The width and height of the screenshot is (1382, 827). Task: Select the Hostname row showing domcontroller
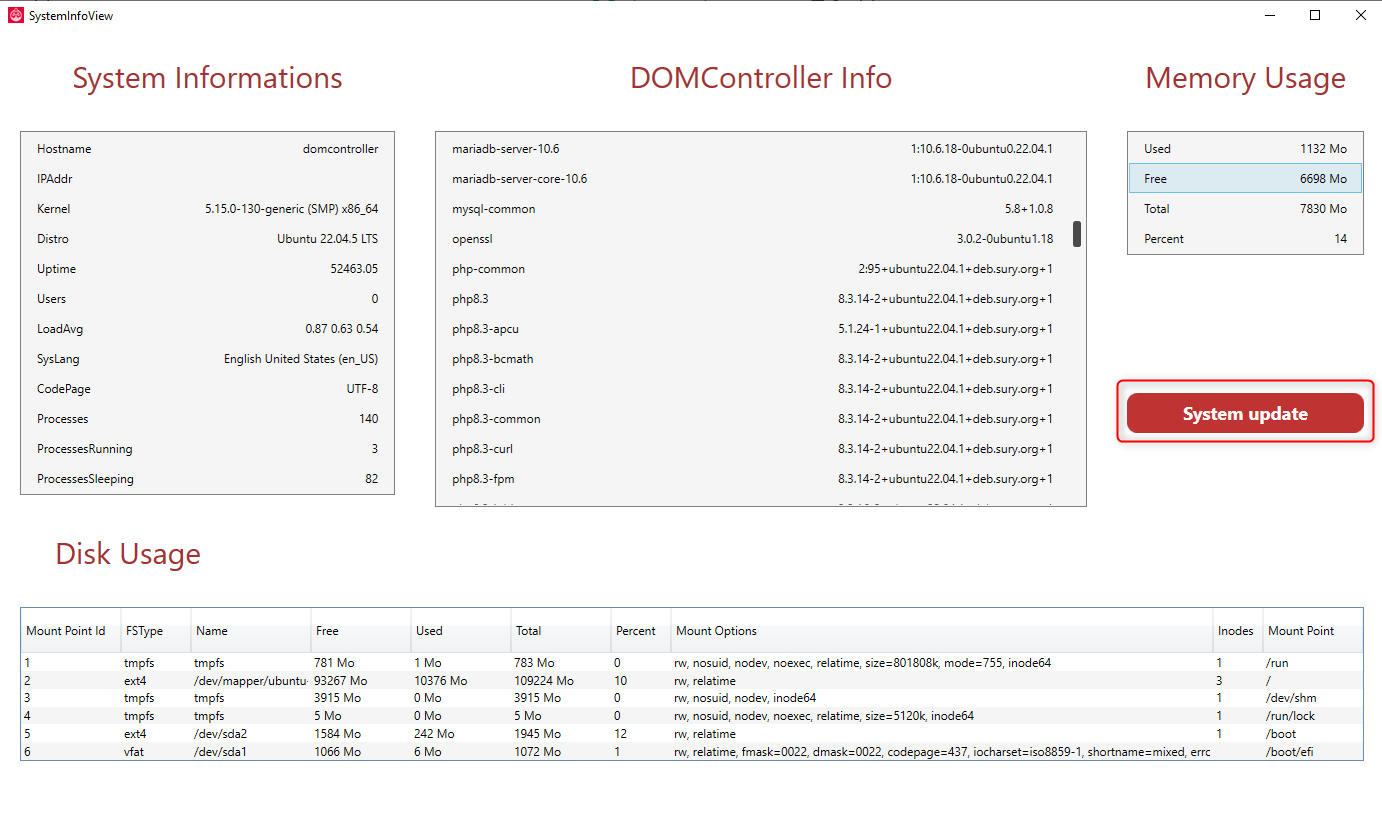tap(208, 149)
